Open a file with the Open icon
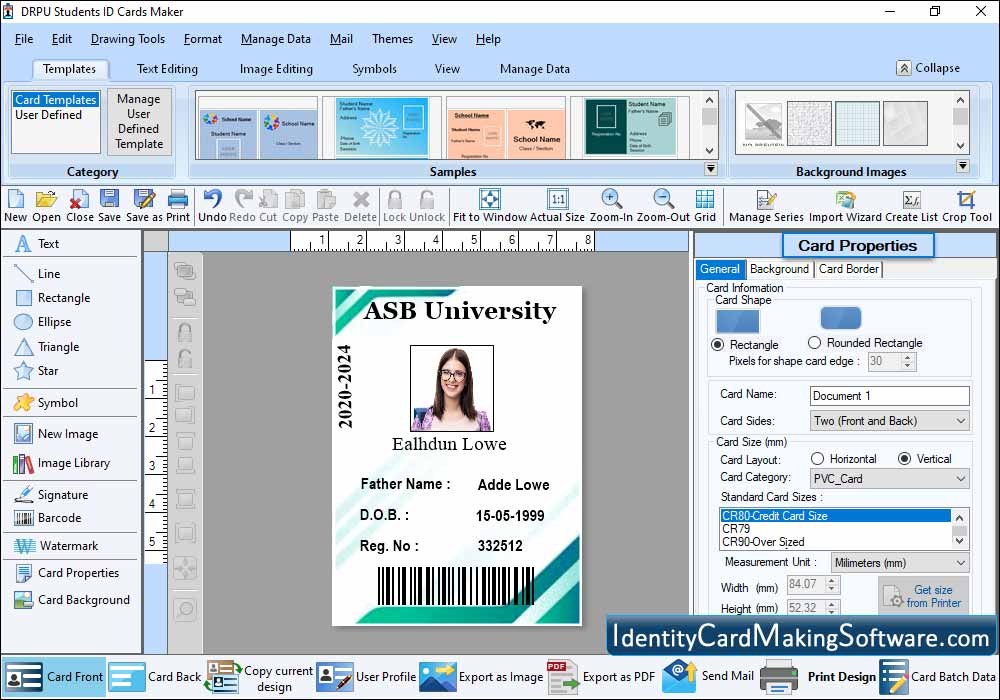Viewport: 1000px width, 700px height. tap(46, 200)
